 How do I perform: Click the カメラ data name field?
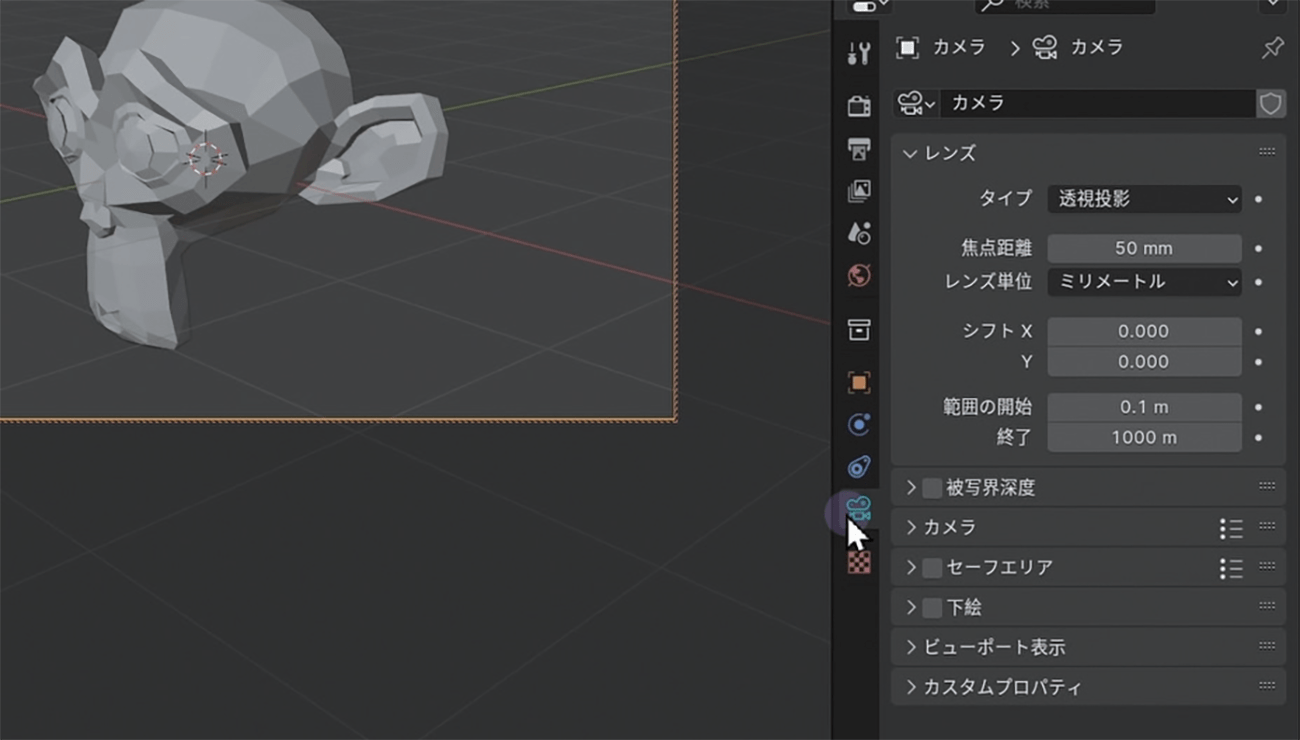pos(1097,103)
